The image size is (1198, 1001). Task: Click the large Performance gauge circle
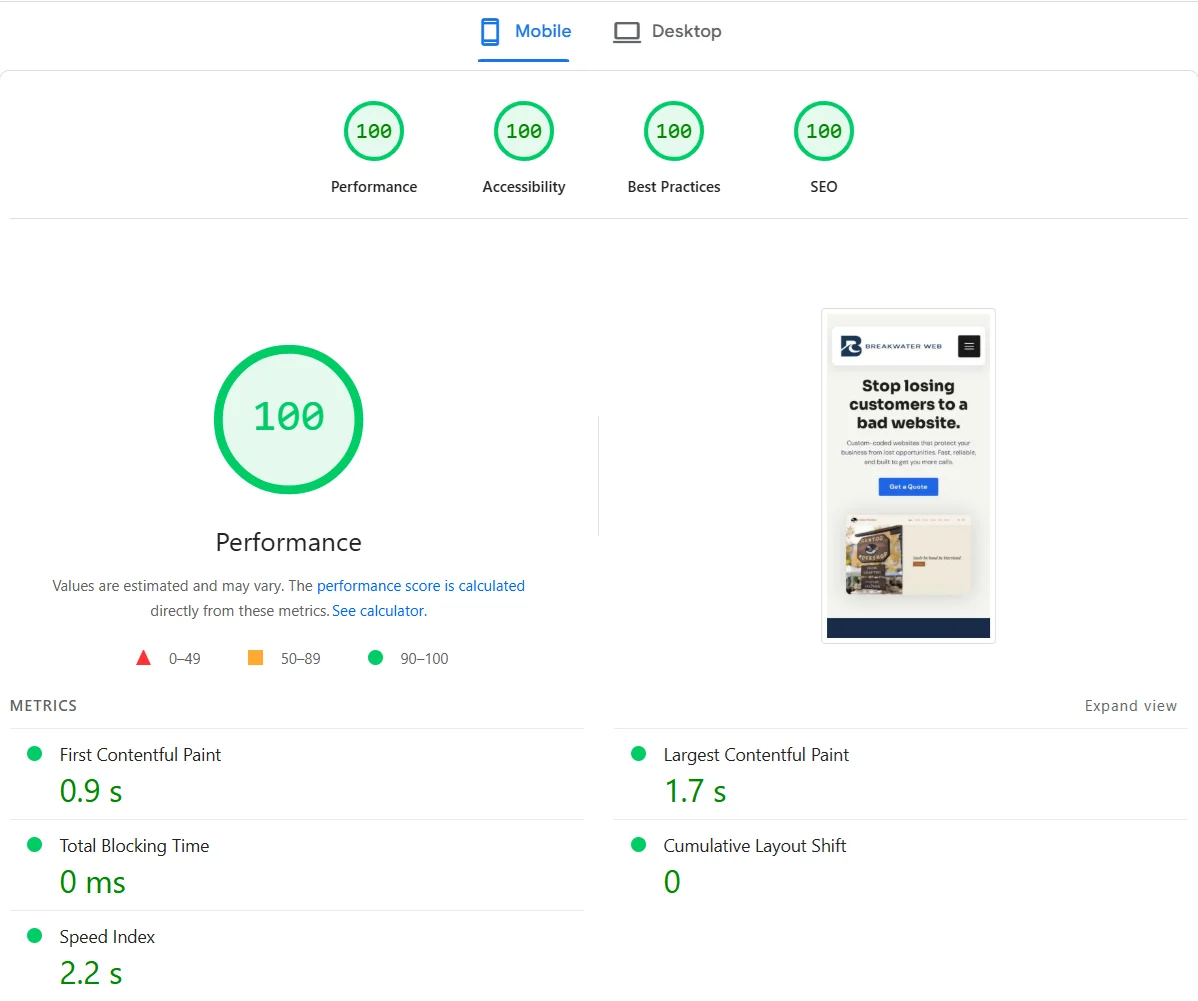click(288, 419)
